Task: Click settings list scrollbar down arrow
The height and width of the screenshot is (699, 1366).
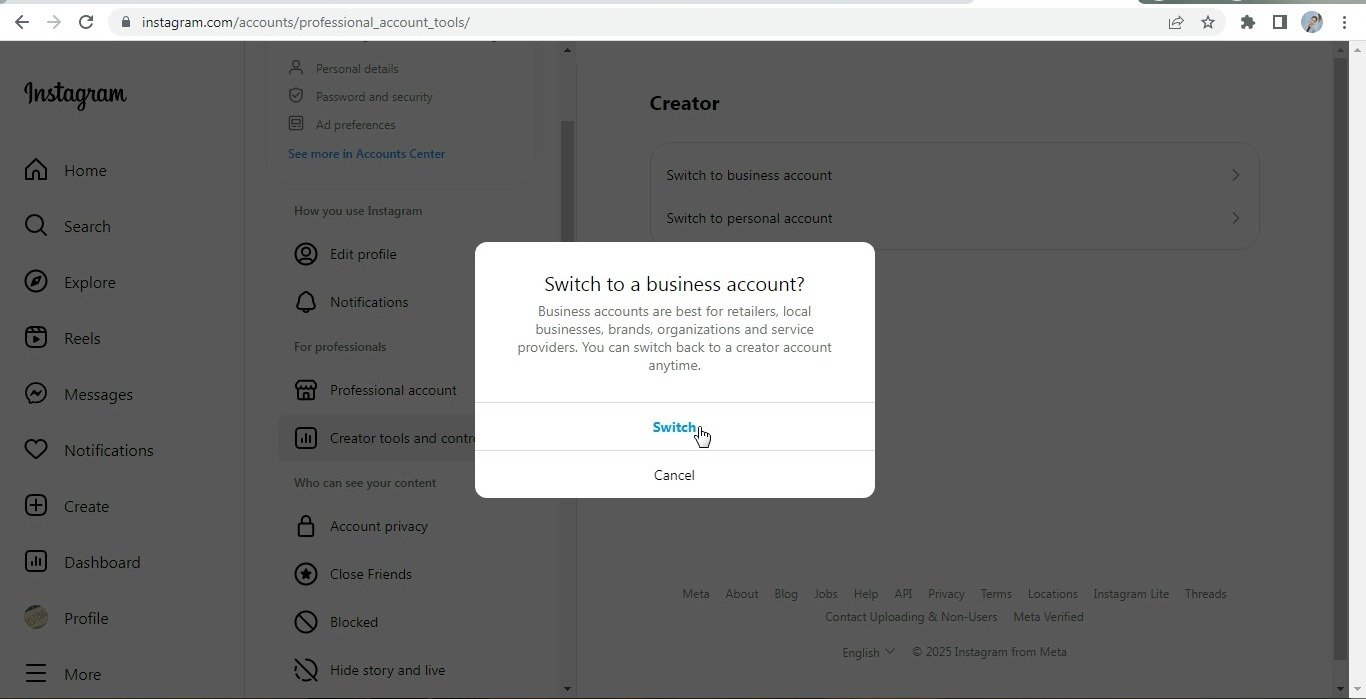Action: point(567,688)
